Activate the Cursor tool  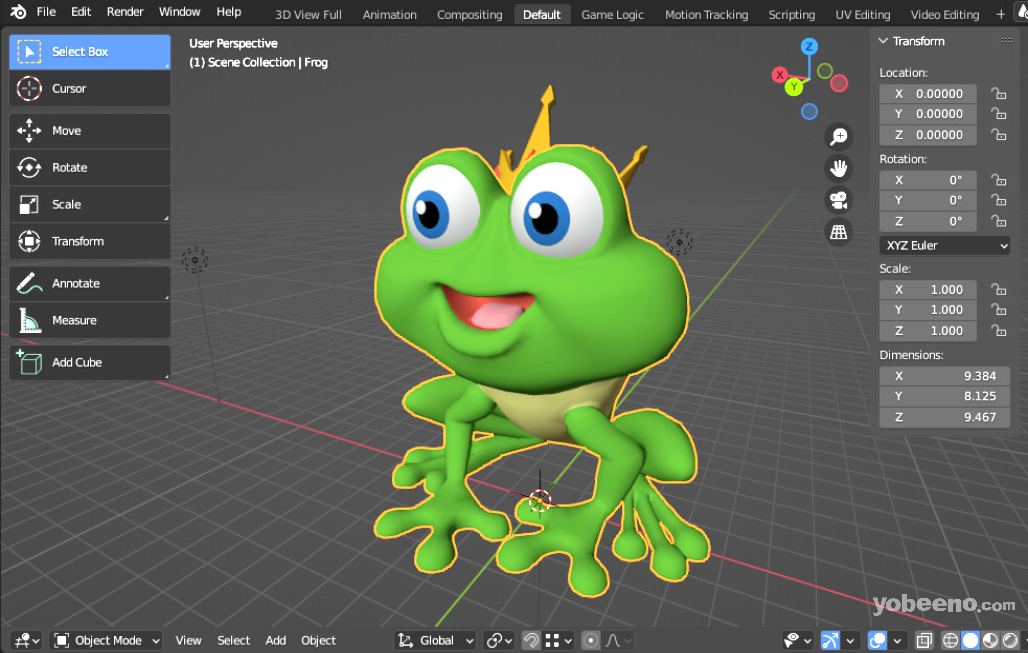coord(90,89)
